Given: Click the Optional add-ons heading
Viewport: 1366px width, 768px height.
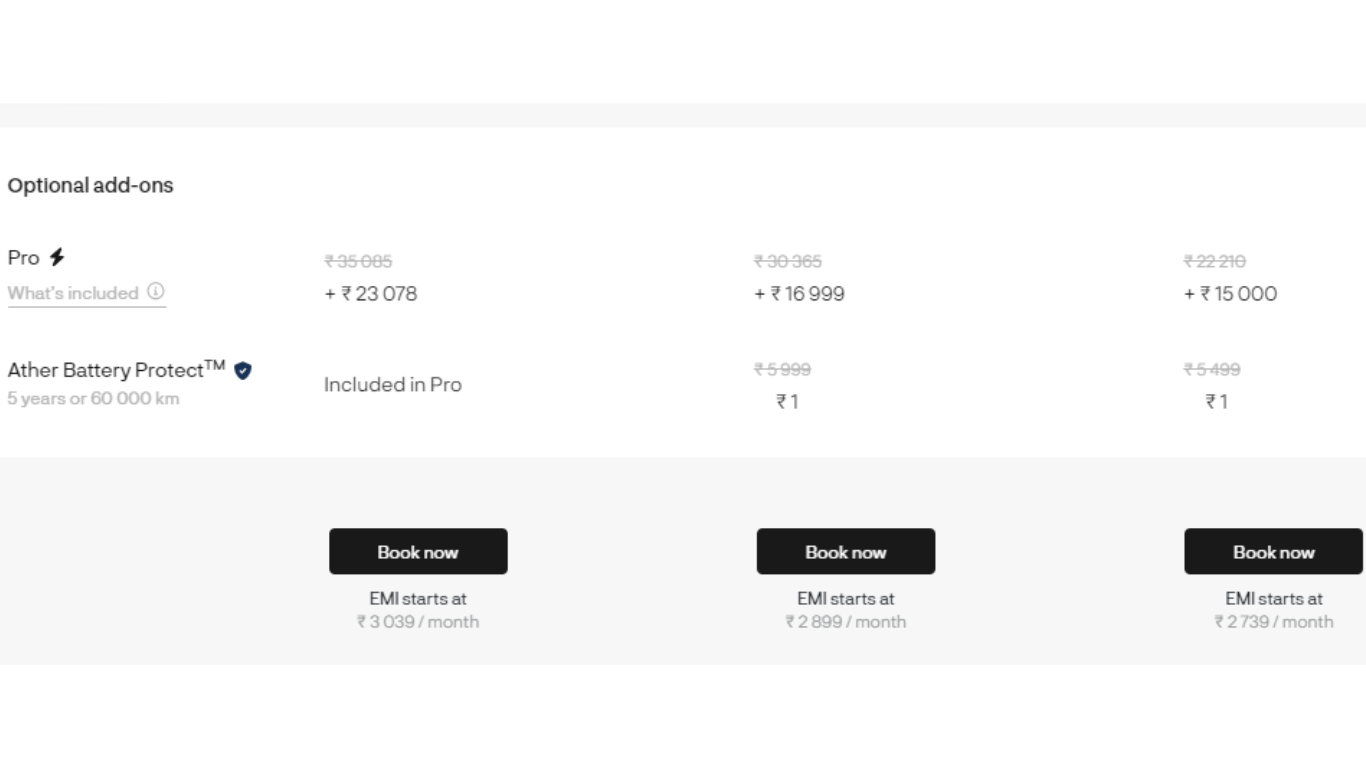Looking at the screenshot, I should tap(90, 186).
